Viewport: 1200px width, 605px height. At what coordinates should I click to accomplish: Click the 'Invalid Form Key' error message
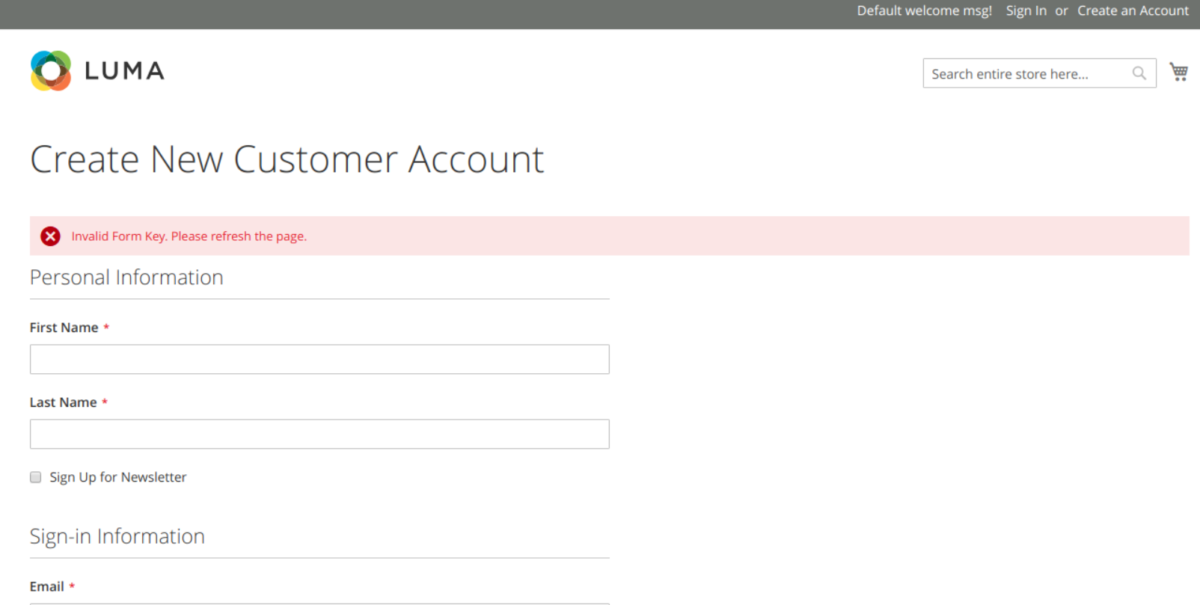(x=189, y=236)
